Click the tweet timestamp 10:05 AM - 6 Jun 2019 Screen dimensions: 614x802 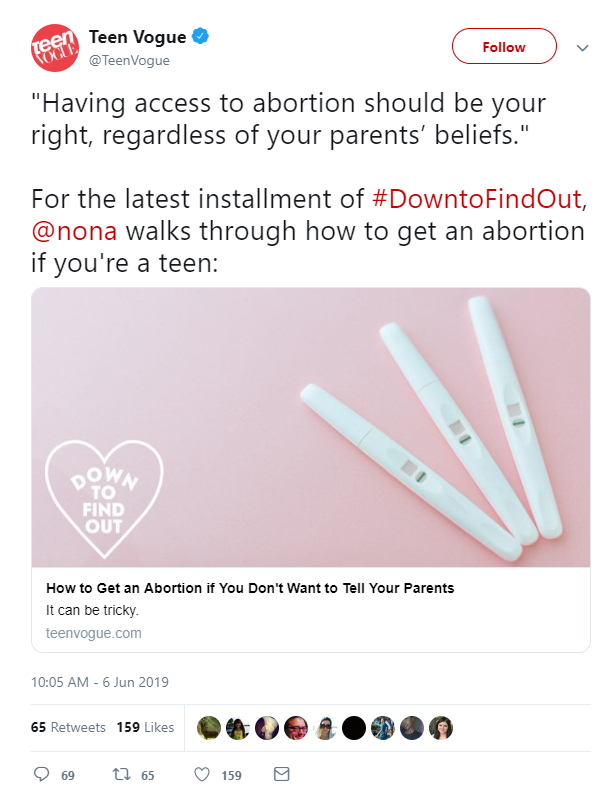point(100,683)
